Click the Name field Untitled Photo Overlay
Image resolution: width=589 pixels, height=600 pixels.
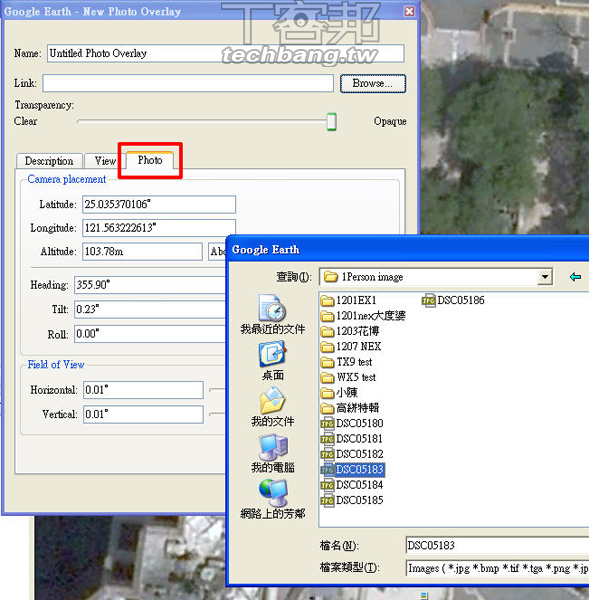tap(225, 53)
